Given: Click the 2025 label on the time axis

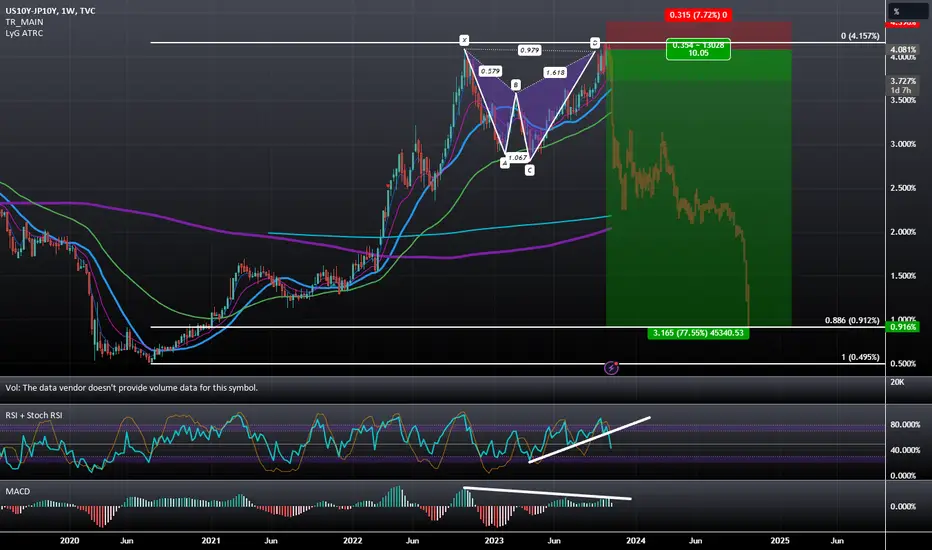Looking at the screenshot, I should coord(780,541).
